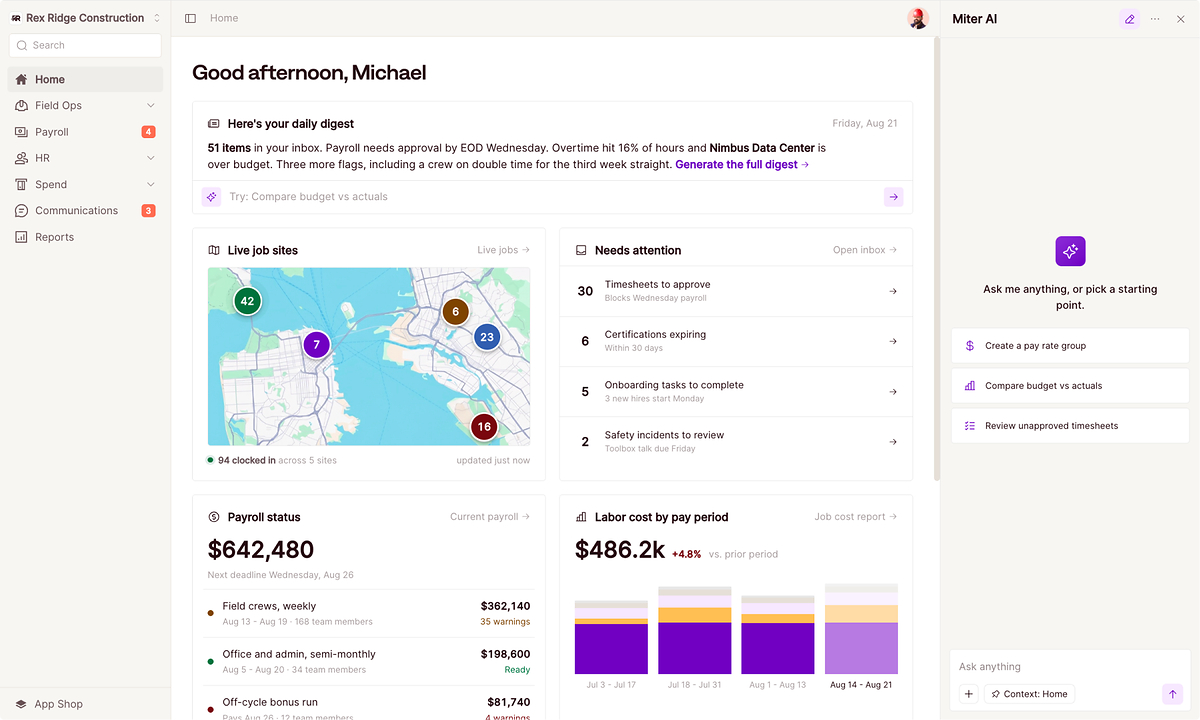Screen dimensions: 1200x720
Task: Click the main page vertical scrollbar
Action: 937,258
